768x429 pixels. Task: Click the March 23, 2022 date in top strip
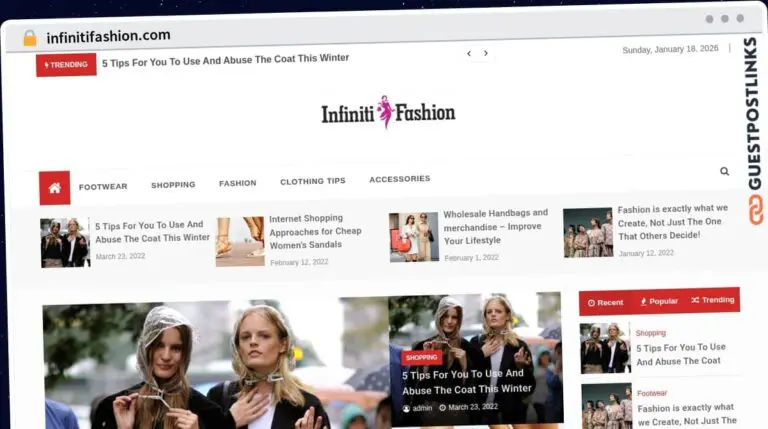click(x=120, y=256)
